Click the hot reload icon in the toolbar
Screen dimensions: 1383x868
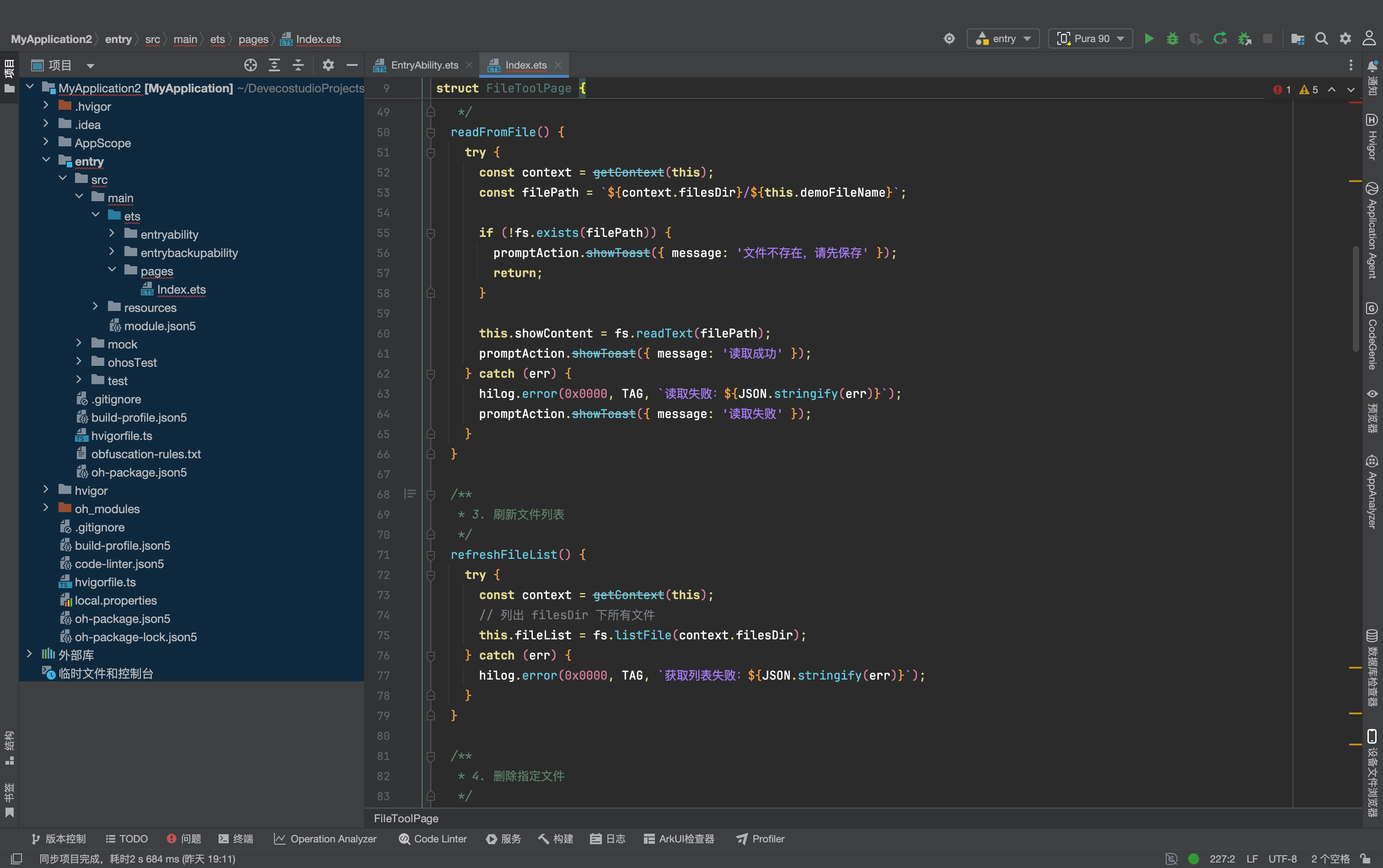(x=1220, y=38)
